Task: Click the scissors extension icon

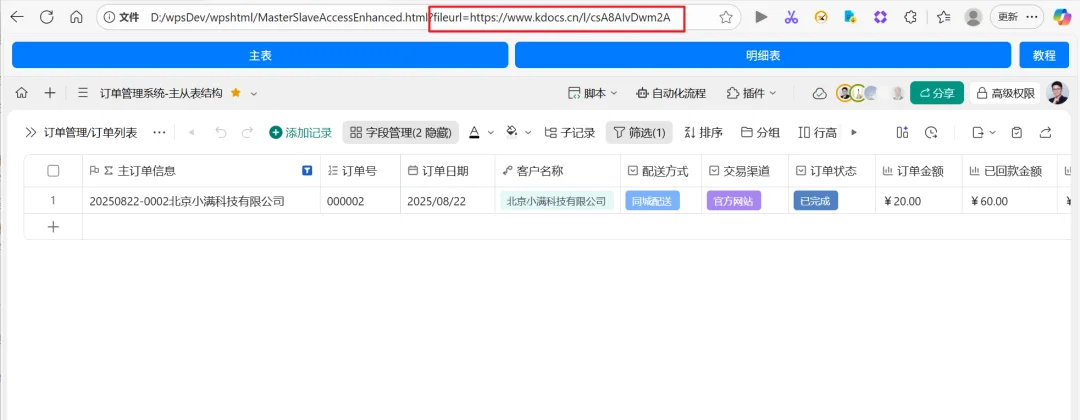Action: tap(791, 17)
